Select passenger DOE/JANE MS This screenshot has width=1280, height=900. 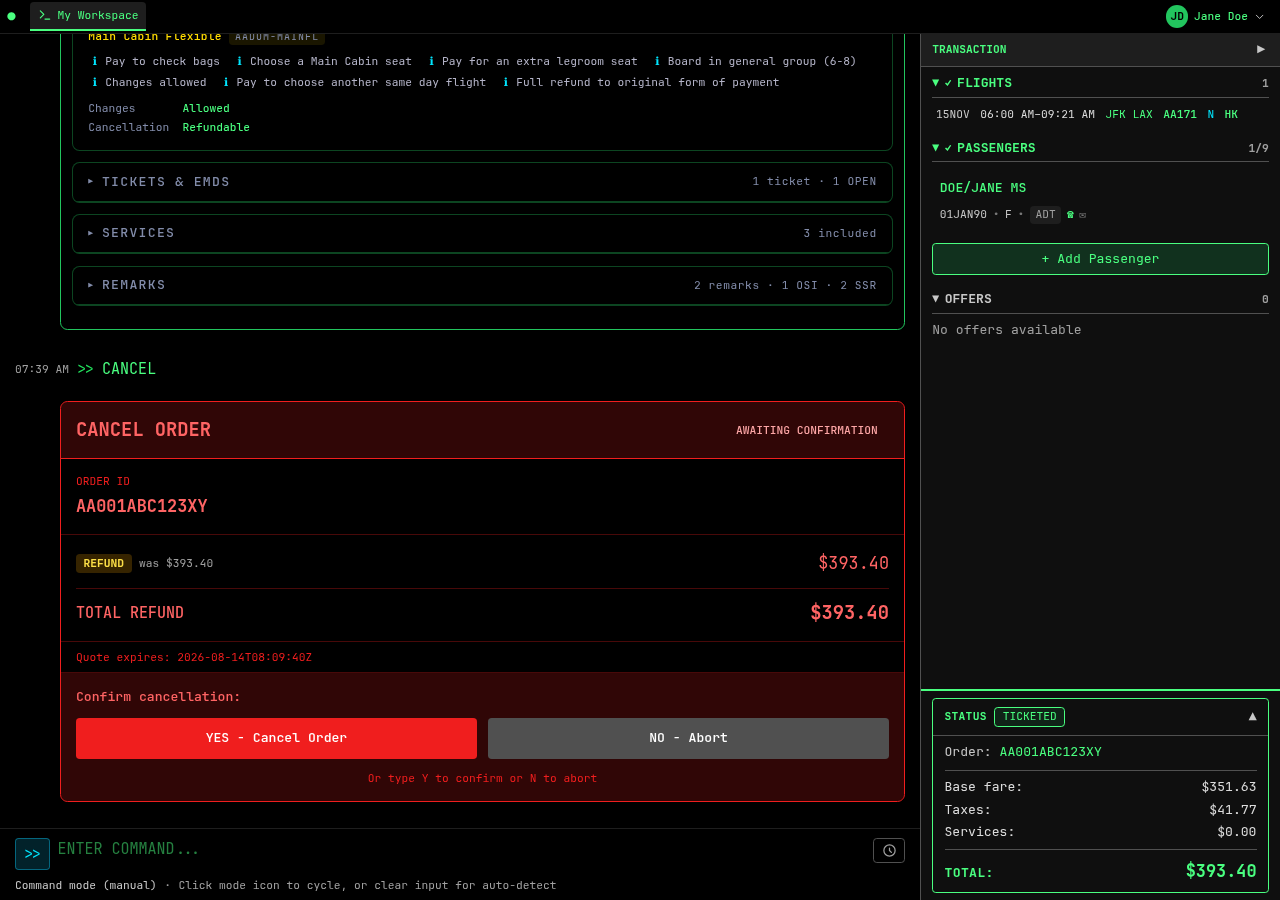point(983,188)
